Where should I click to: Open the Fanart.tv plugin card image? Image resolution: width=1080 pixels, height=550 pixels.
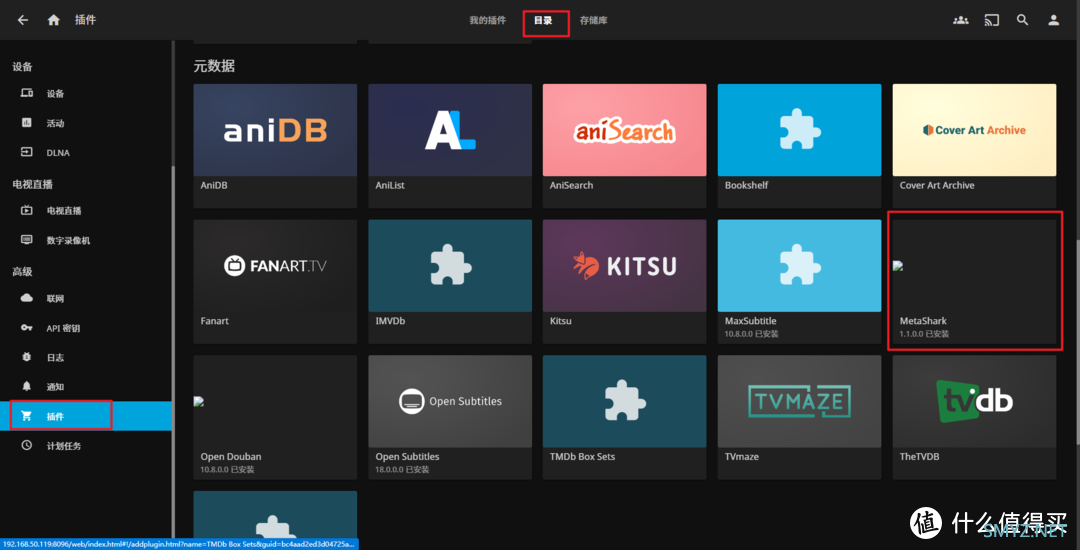click(275, 266)
